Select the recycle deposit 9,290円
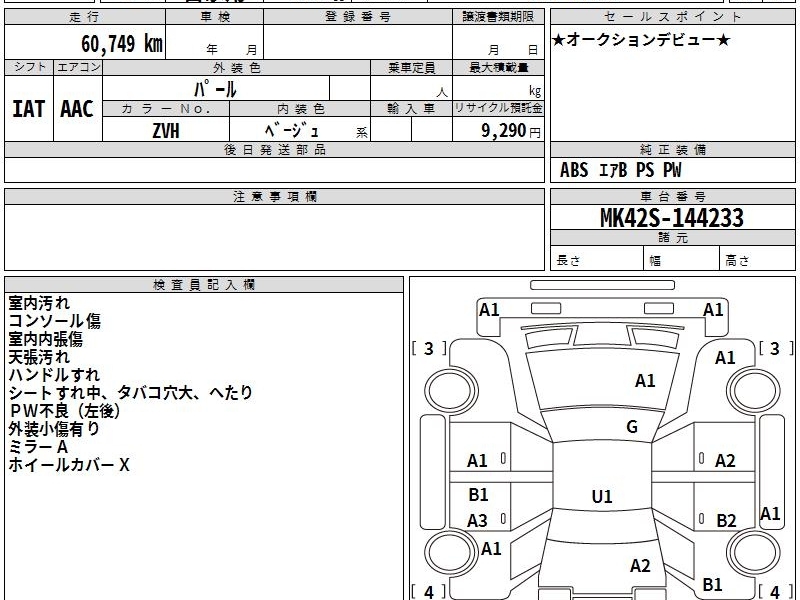The height and width of the screenshot is (600, 800). (511, 131)
